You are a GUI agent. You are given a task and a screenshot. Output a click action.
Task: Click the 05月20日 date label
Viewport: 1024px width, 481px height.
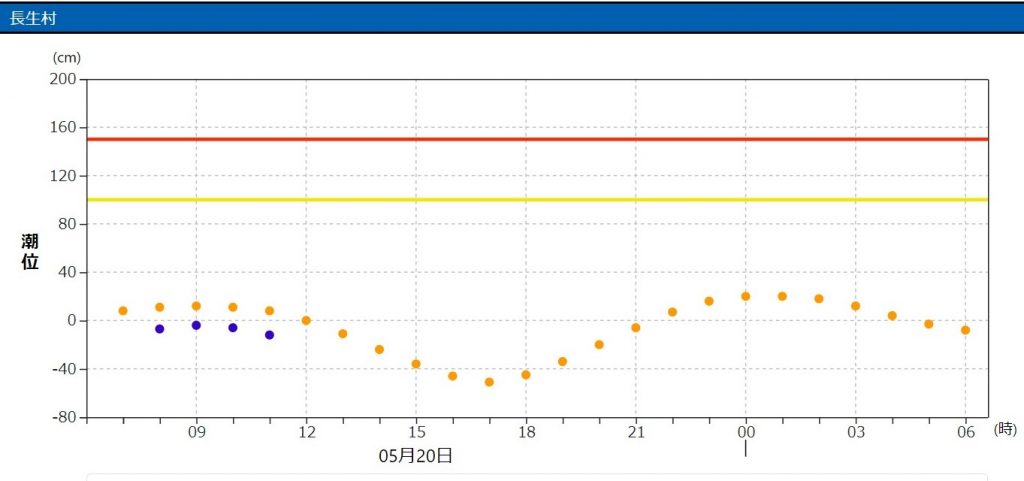tap(415, 456)
